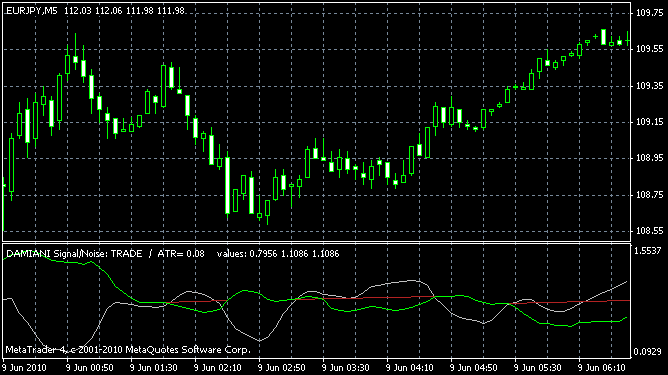Viewport: 668px width, 375px height.
Task: Click the 9 Jun 01:30 time label
Action: 154,368
